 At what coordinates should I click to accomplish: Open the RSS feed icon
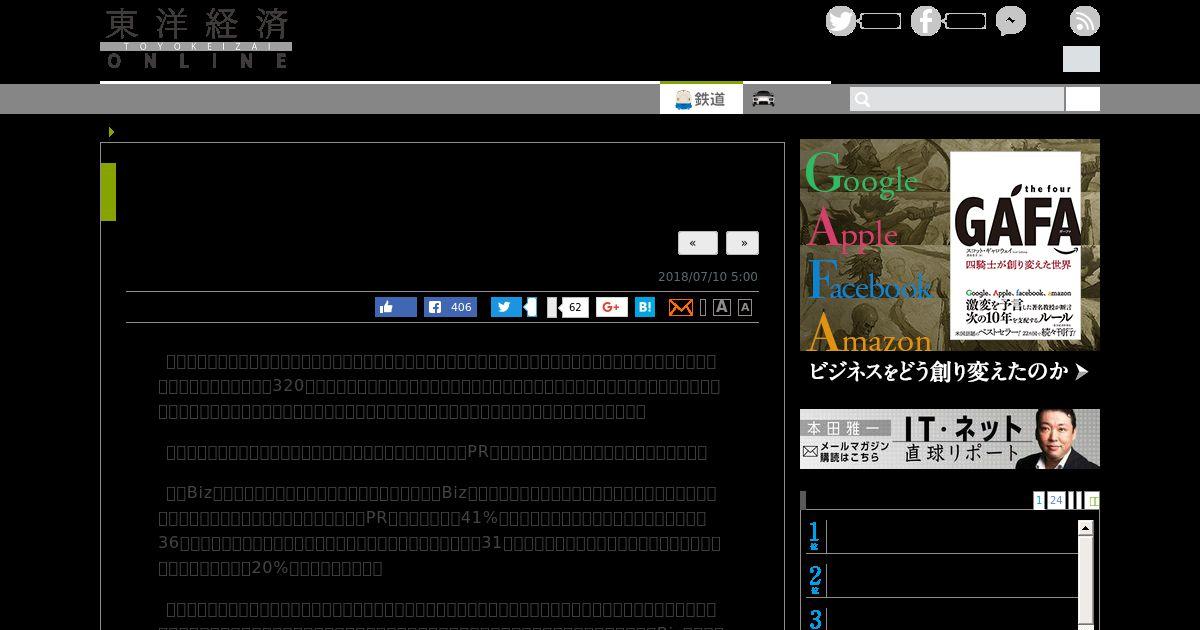1085,21
